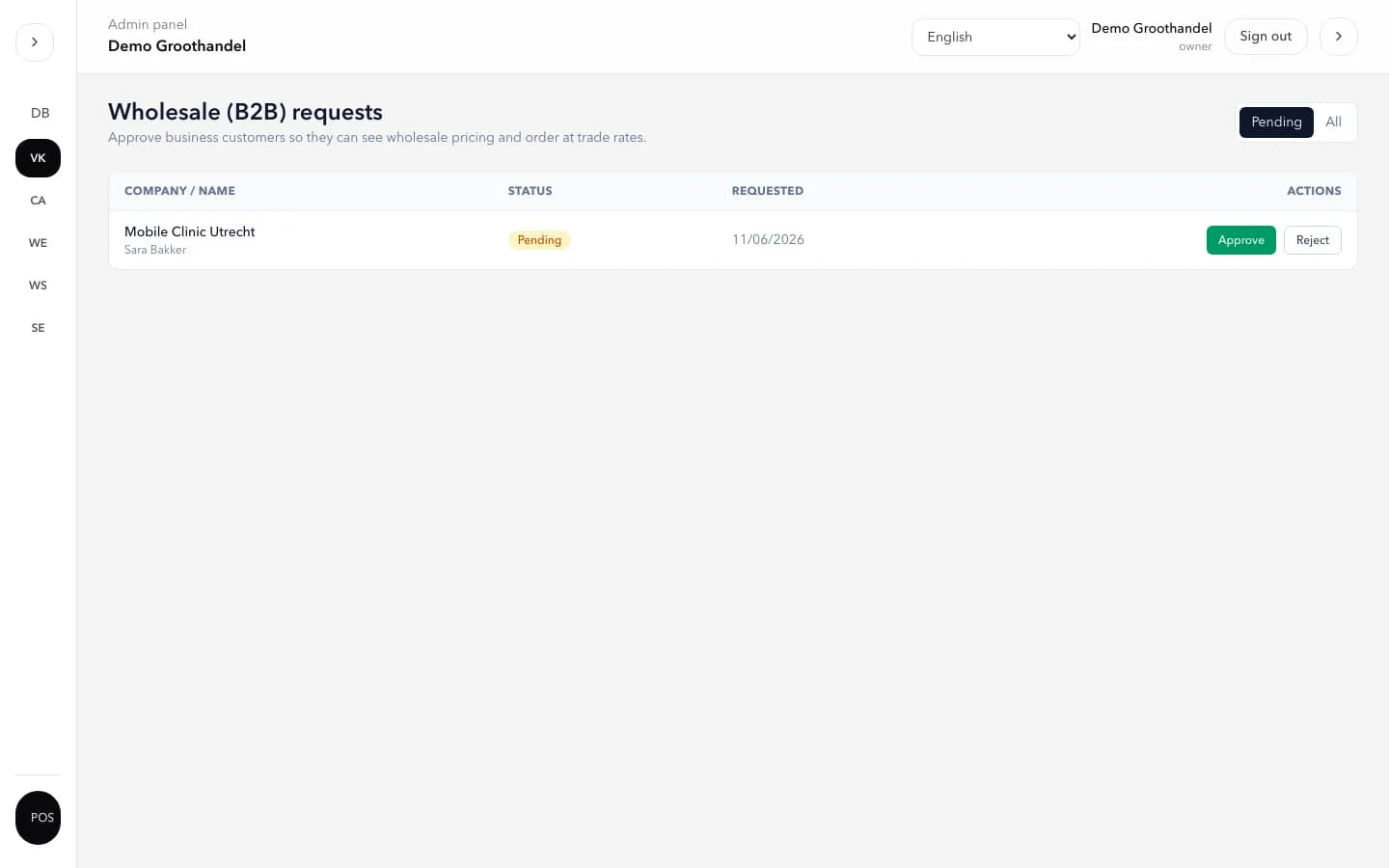1389x868 pixels.
Task: Click the chevron next to Sign out
Action: pyautogui.click(x=1339, y=37)
